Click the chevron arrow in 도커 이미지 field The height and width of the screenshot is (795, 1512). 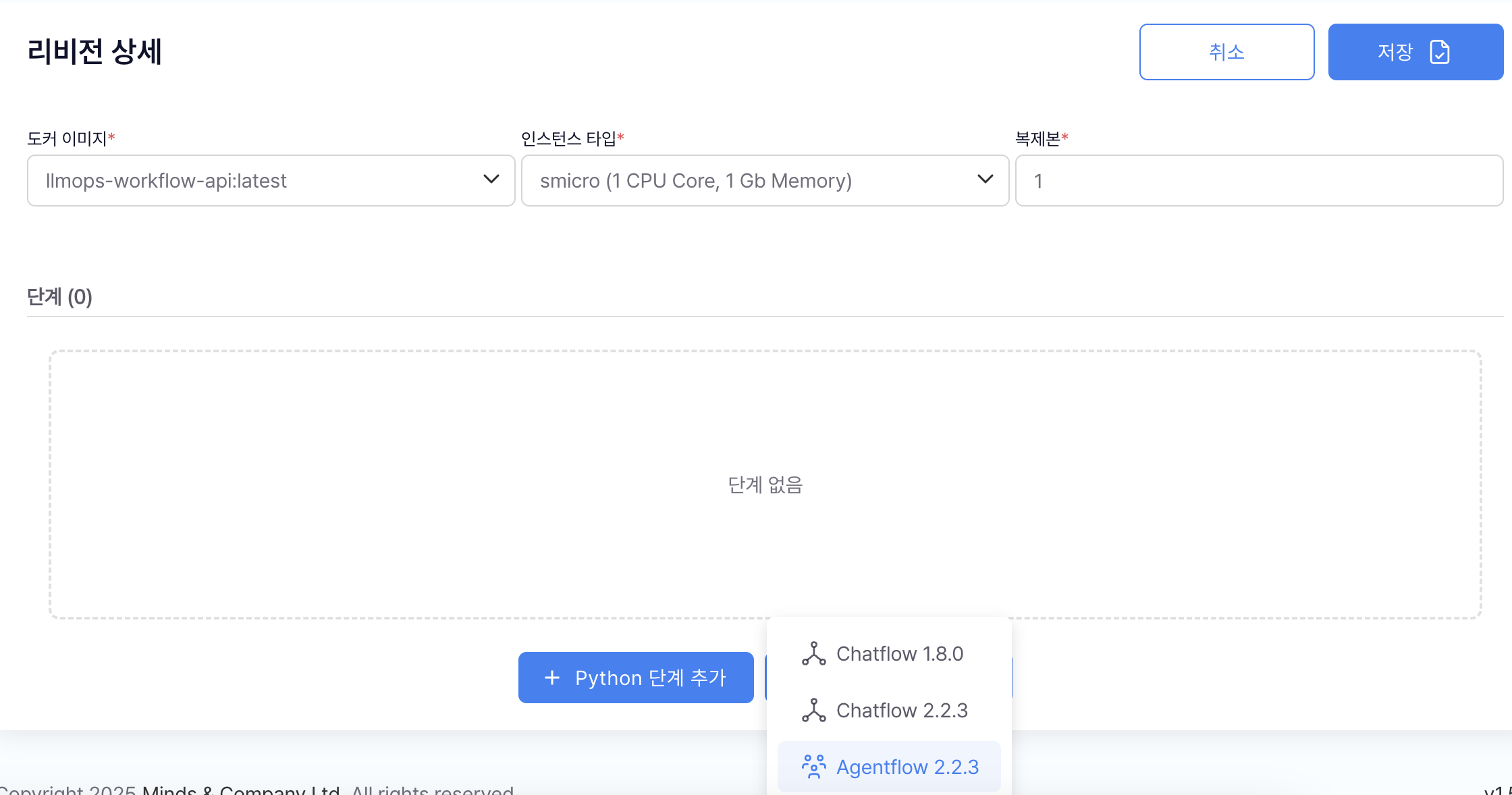tap(491, 180)
